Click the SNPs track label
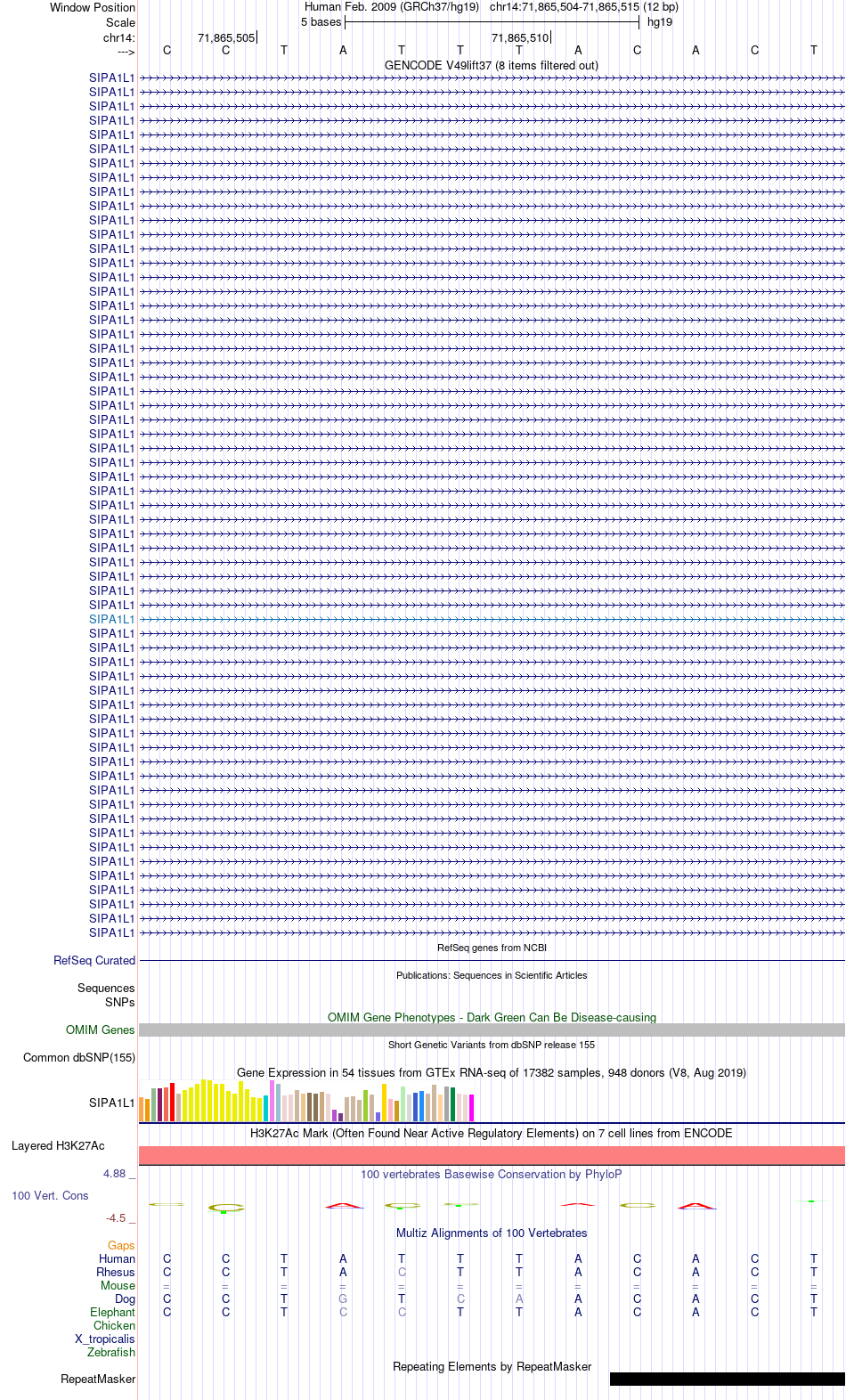This screenshot has width=846, height=1400. pyautogui.click(x=119, y=1002)
